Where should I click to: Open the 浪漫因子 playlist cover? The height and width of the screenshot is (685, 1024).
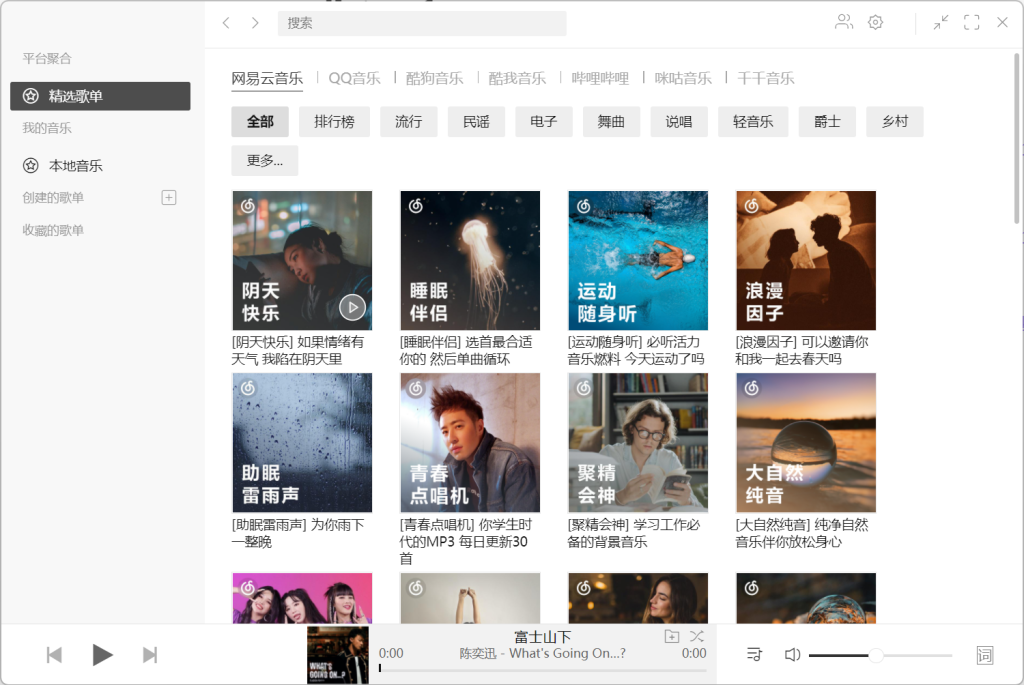(806, 261)
